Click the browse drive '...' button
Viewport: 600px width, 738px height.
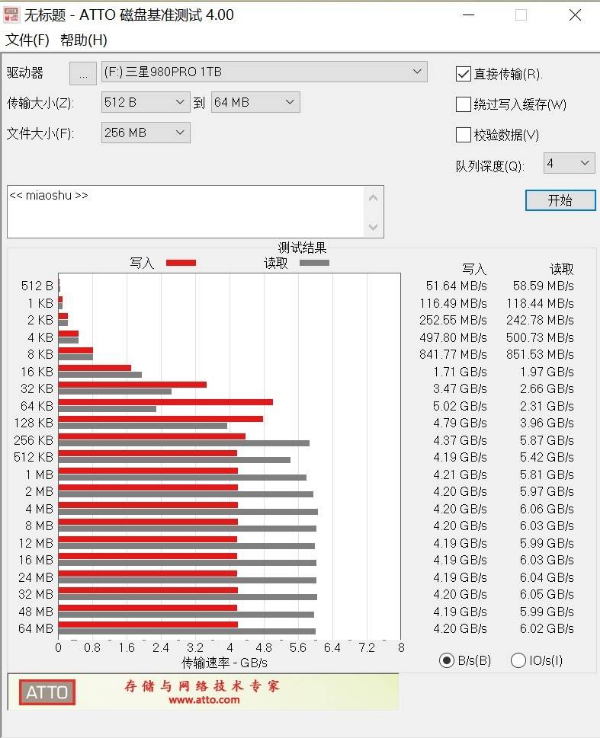coord(83,73)
